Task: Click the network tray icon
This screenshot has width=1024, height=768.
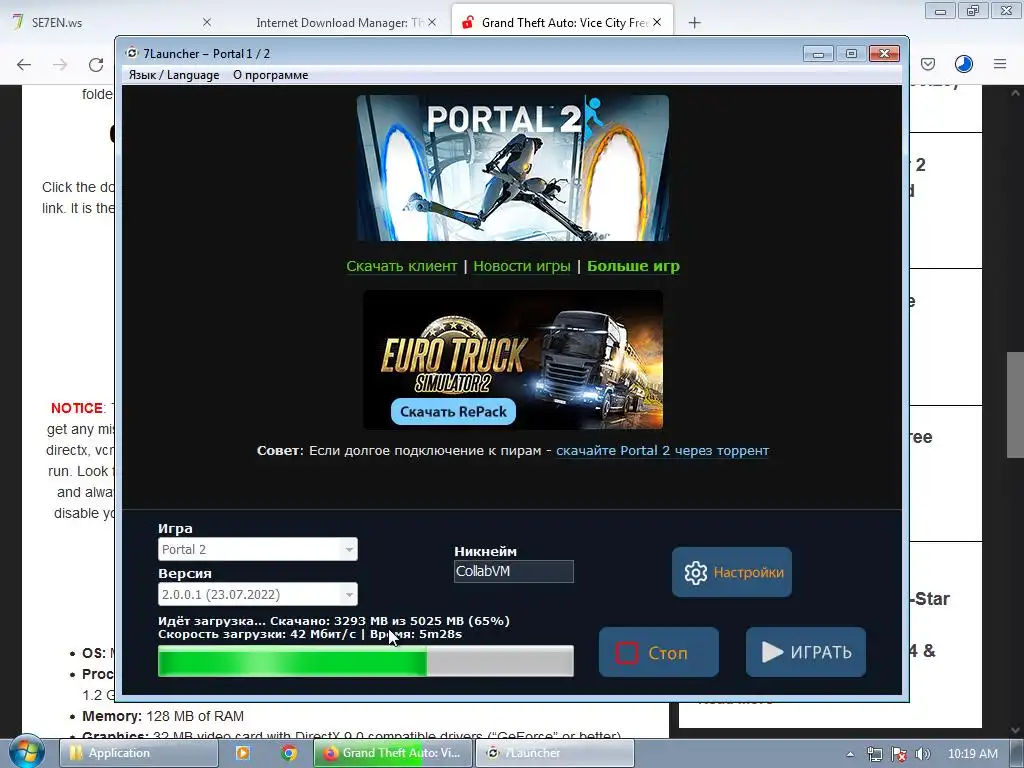Action: (x=874, y=754)
